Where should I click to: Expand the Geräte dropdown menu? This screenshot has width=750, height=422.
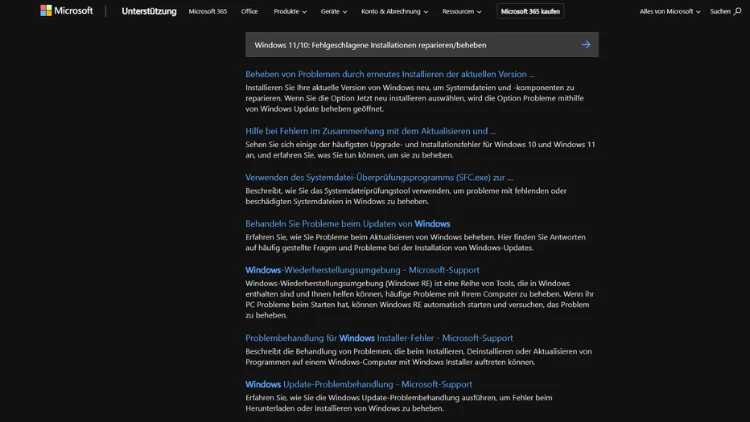334,11
